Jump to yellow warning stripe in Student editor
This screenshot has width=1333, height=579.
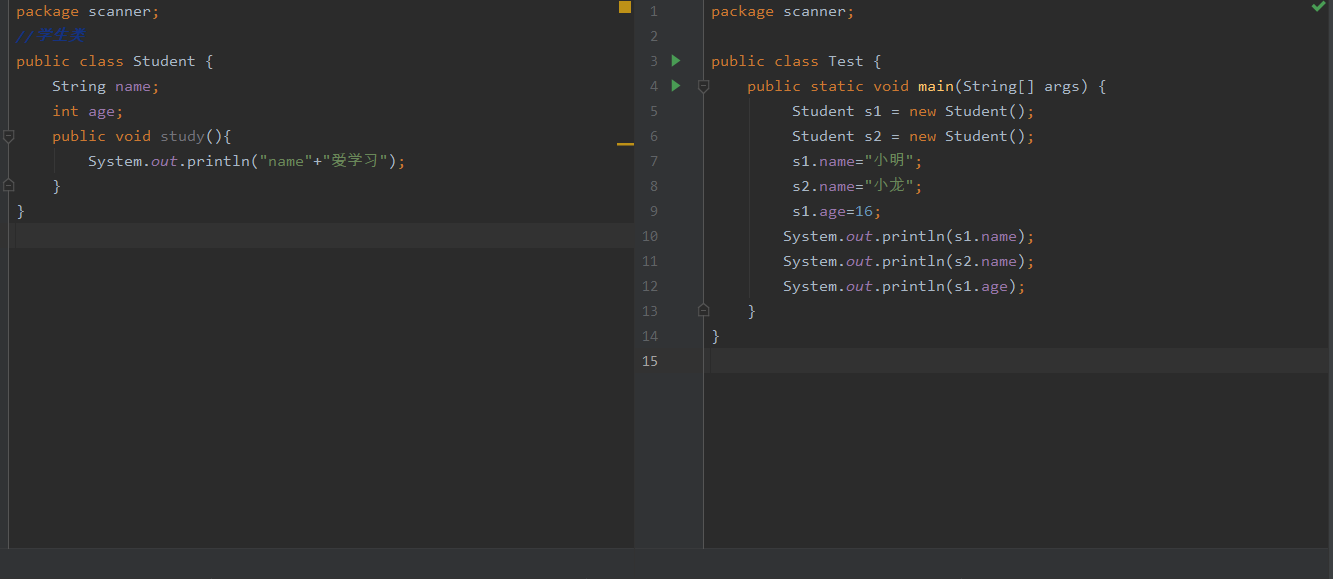point(625,144)
